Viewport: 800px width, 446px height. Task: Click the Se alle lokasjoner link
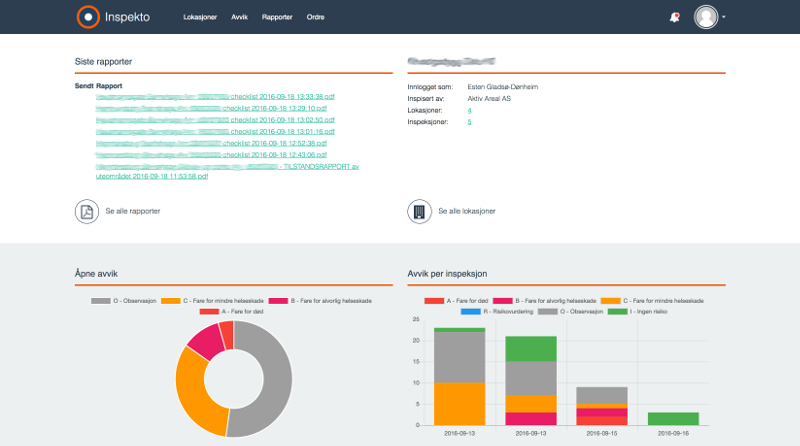(x=467, y=211)
